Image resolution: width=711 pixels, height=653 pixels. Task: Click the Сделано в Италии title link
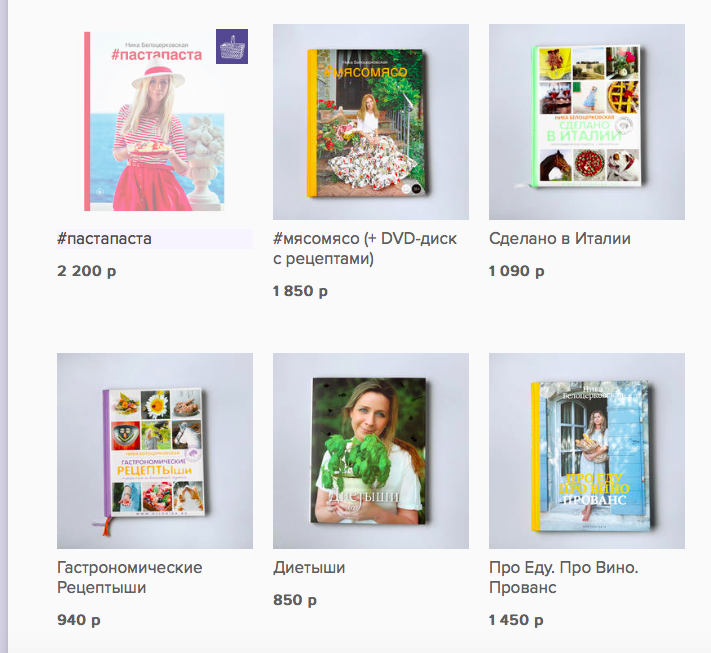tap(560, 239)
